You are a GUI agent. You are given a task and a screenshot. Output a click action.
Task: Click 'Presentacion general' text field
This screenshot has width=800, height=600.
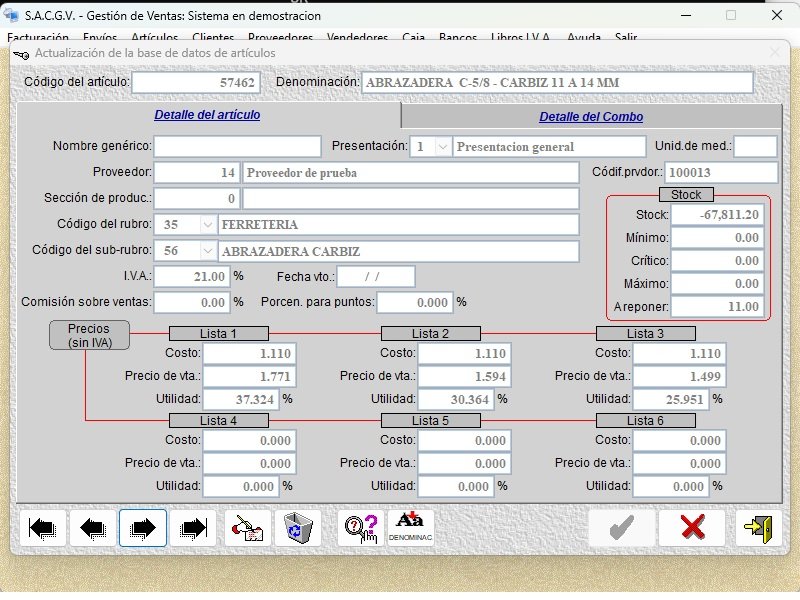coord(549,147)
